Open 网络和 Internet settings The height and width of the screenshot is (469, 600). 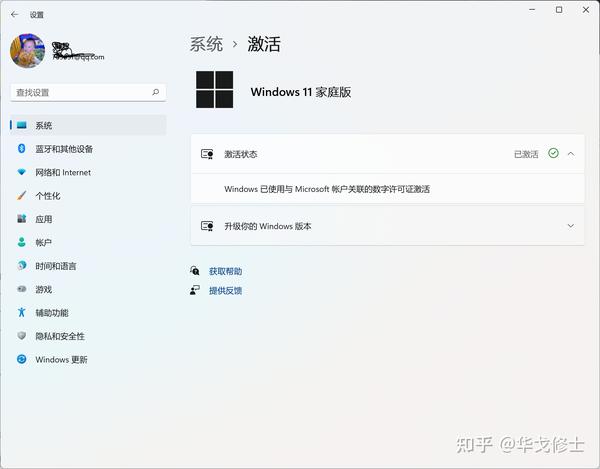[x=88, y=172]
